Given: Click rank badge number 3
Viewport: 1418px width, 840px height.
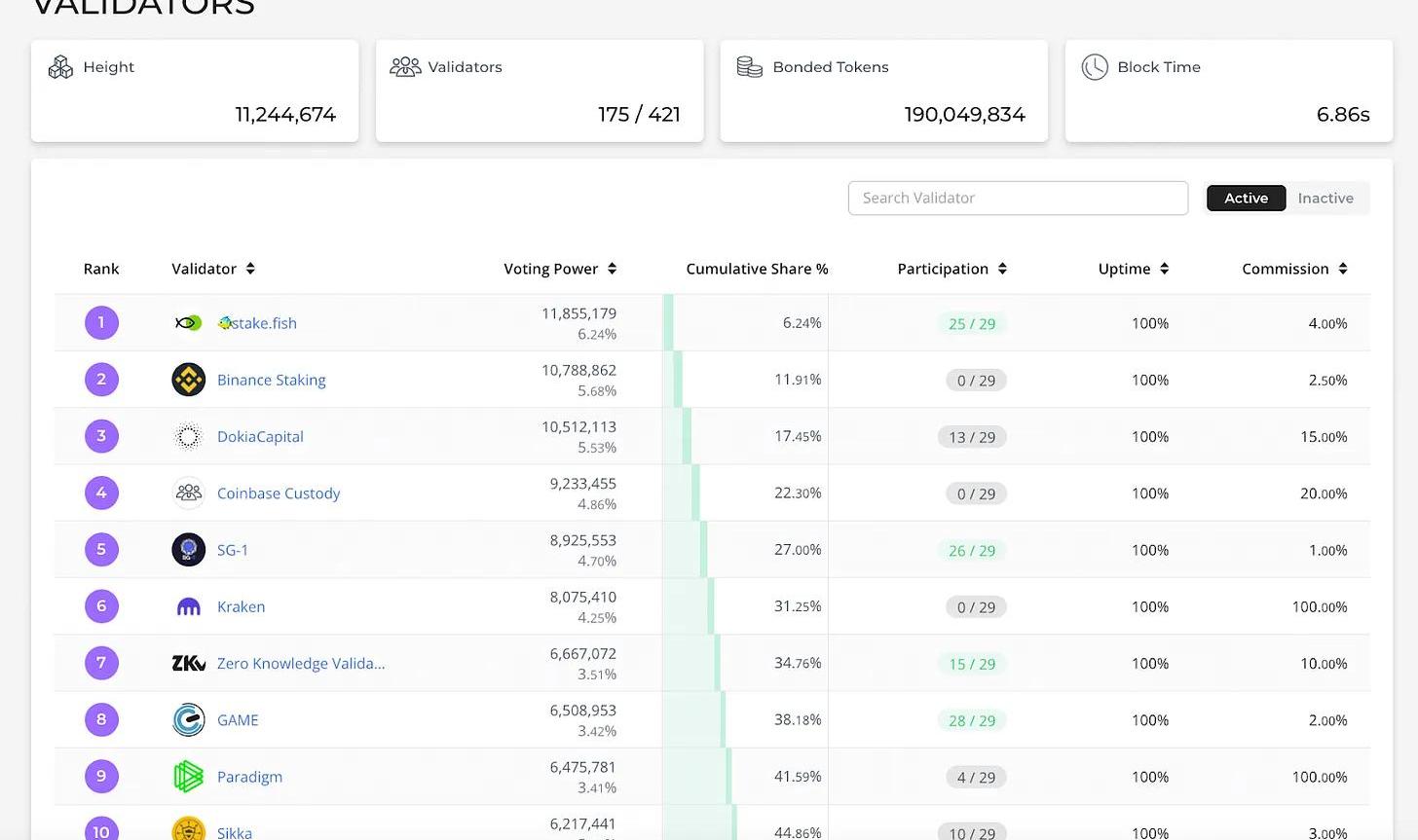Looking at the screenshot, I should pyautogui.click(x=101, y=436).
